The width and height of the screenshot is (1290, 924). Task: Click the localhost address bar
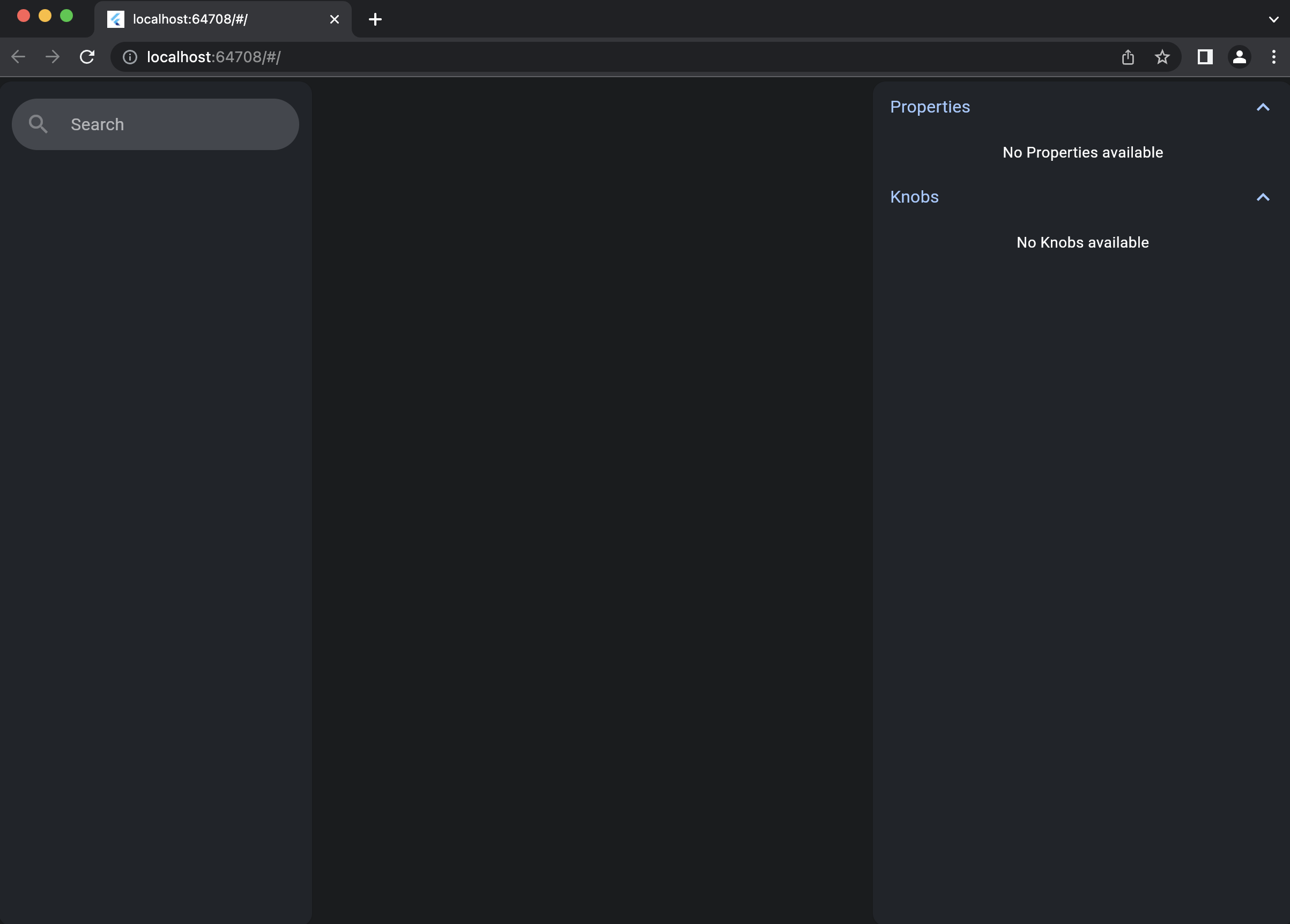569,57
